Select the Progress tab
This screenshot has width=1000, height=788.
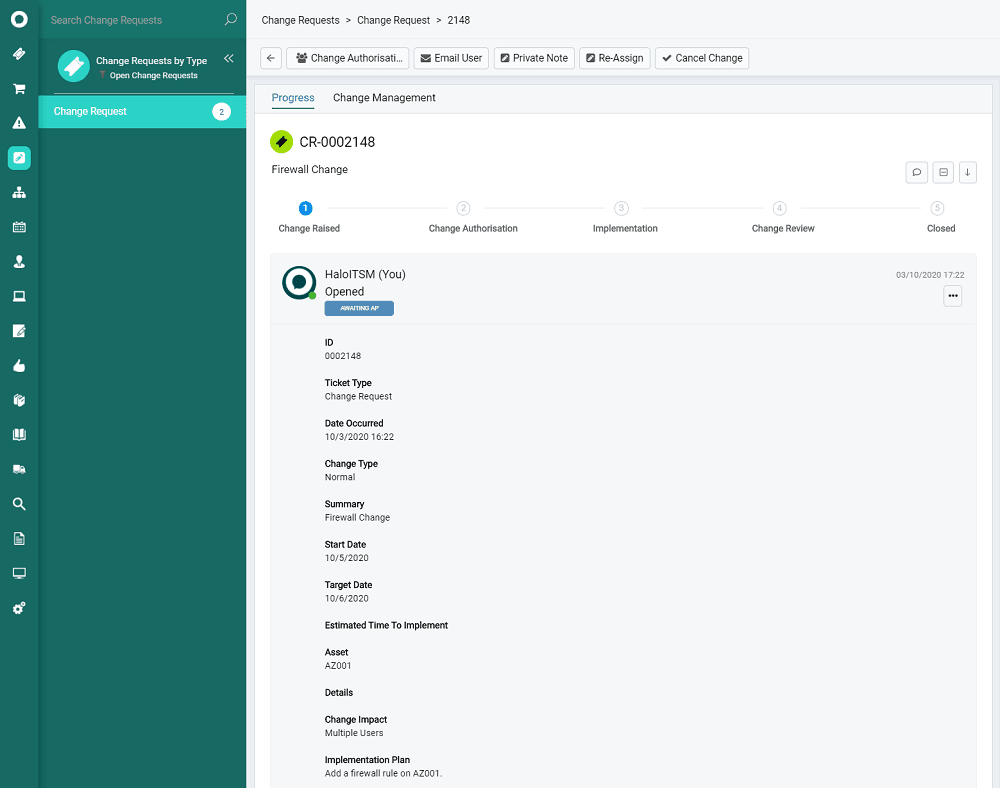click(x=292, y=97)
